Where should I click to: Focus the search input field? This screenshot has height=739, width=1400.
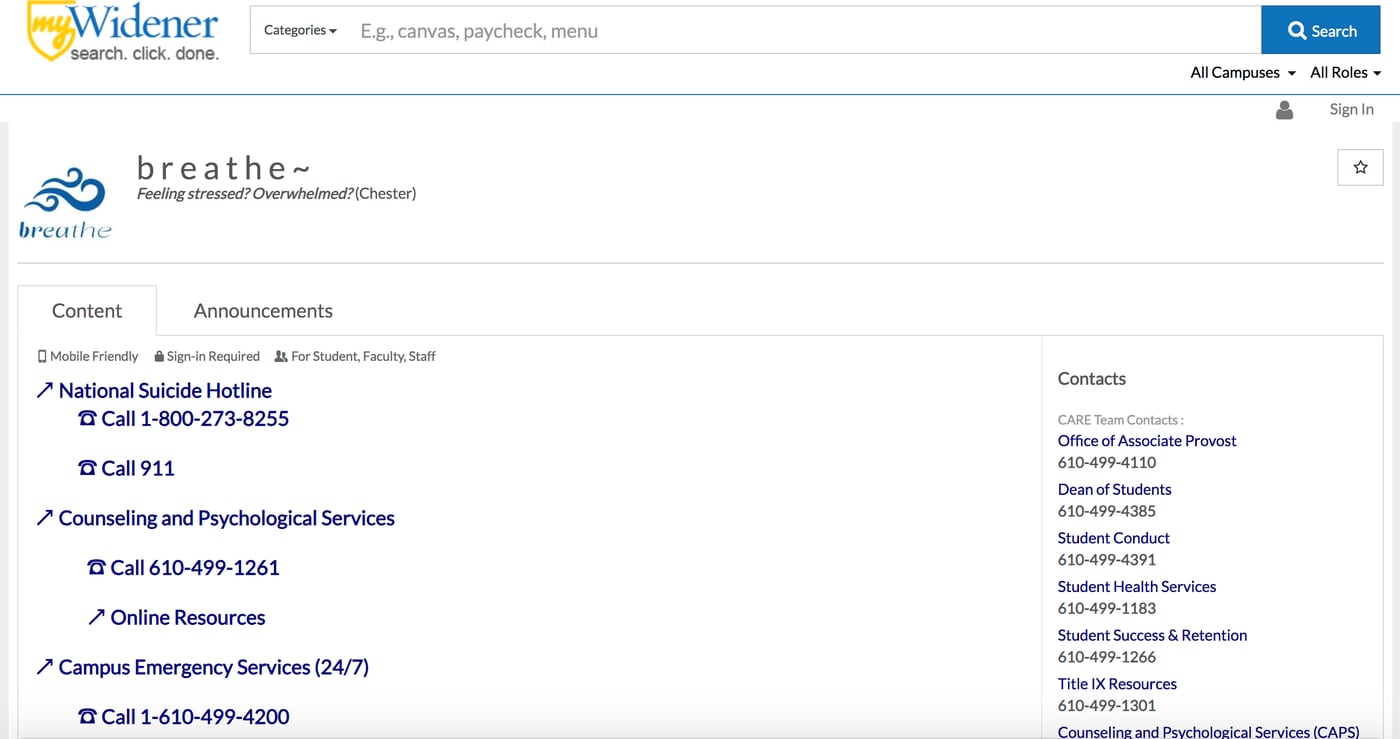800,31
